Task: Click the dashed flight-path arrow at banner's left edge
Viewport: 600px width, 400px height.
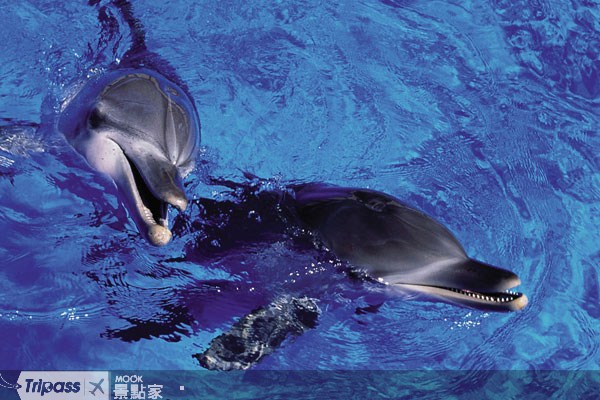Action: [10, 384]
